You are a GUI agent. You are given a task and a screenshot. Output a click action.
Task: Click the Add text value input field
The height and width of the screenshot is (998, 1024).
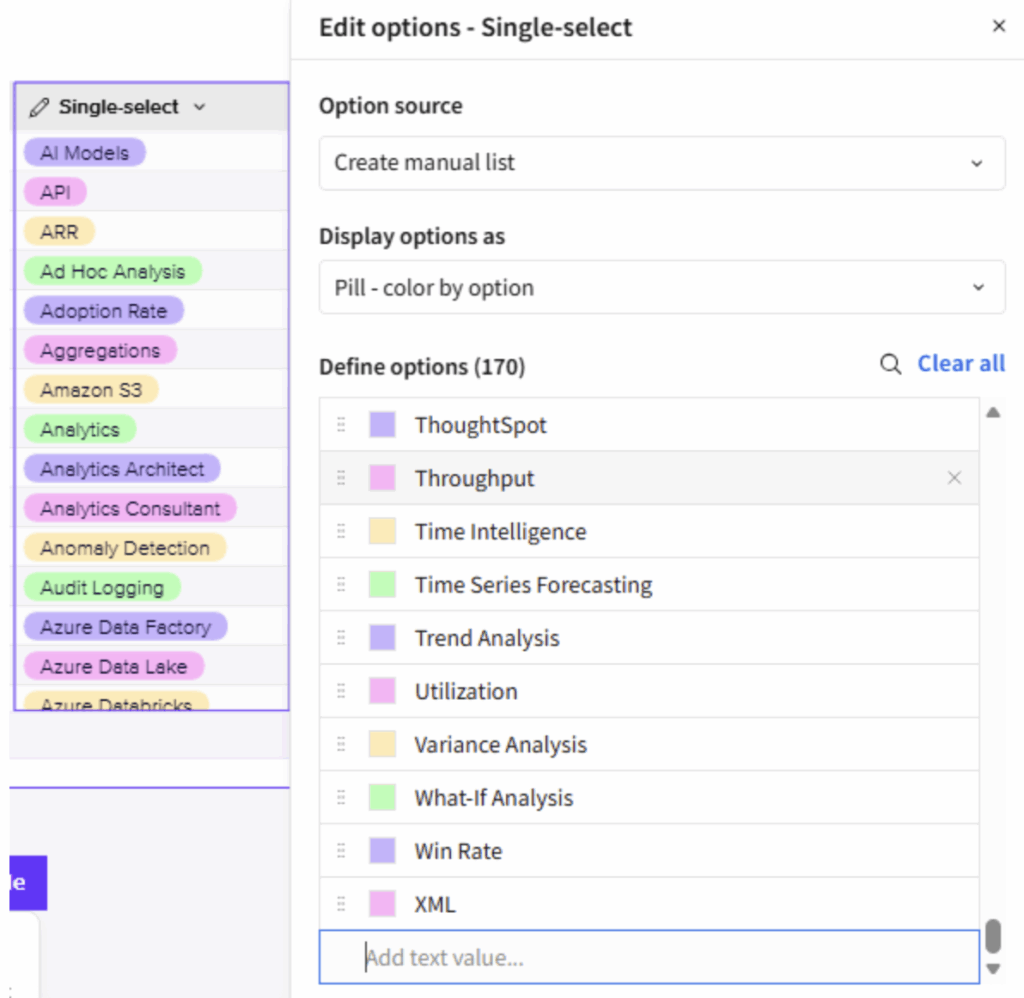[x=648, y=958]
